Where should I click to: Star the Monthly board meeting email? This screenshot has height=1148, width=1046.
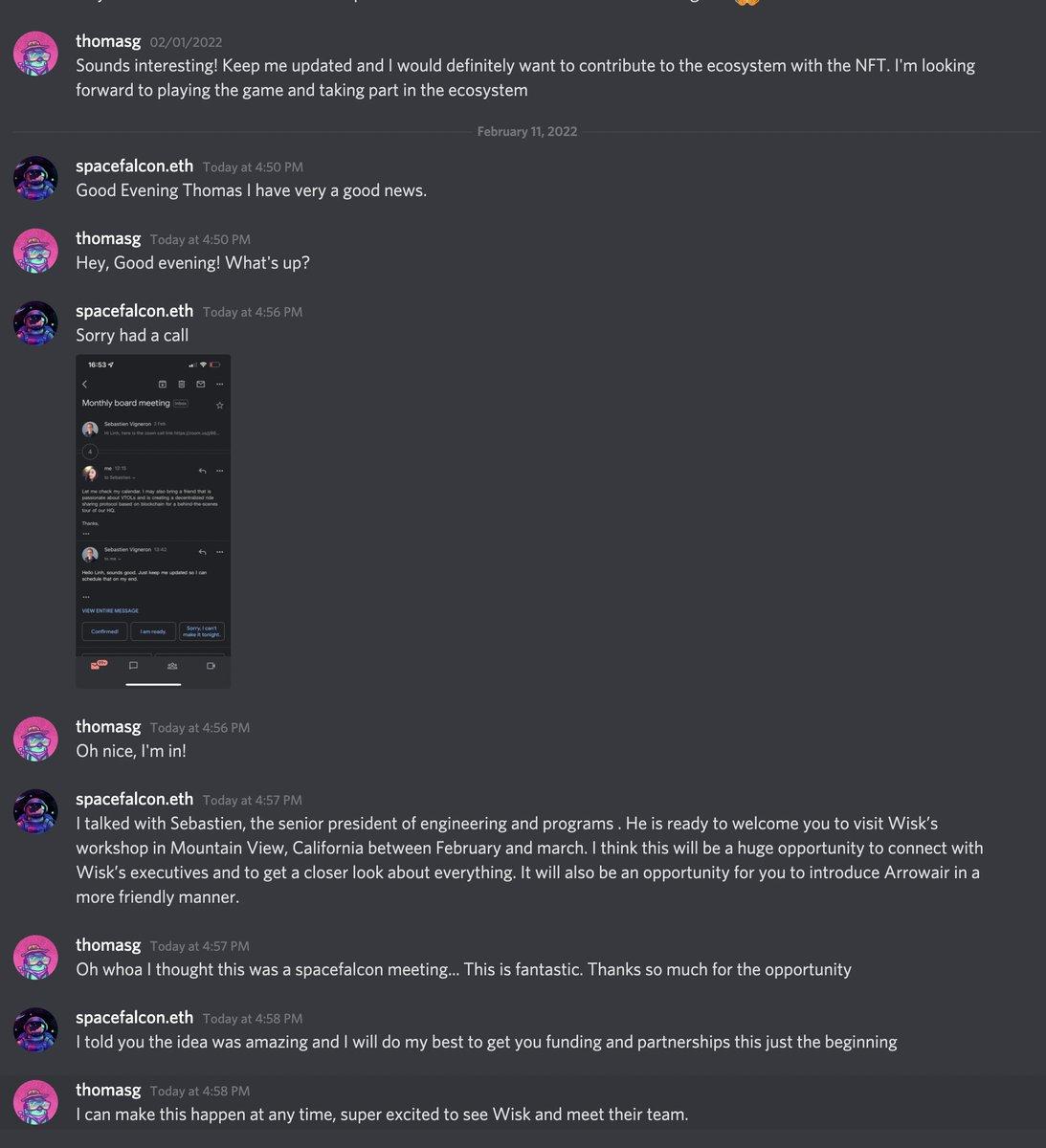[219, 405]
